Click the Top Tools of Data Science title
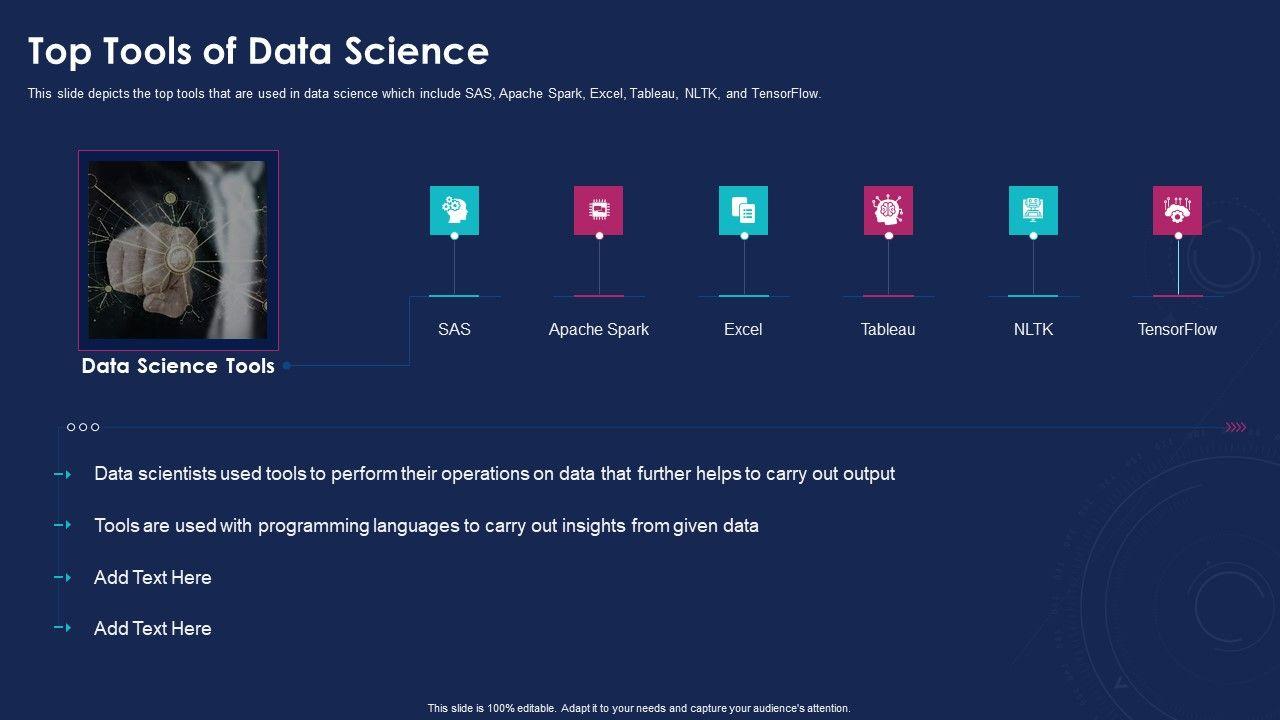 click(258, 51)
